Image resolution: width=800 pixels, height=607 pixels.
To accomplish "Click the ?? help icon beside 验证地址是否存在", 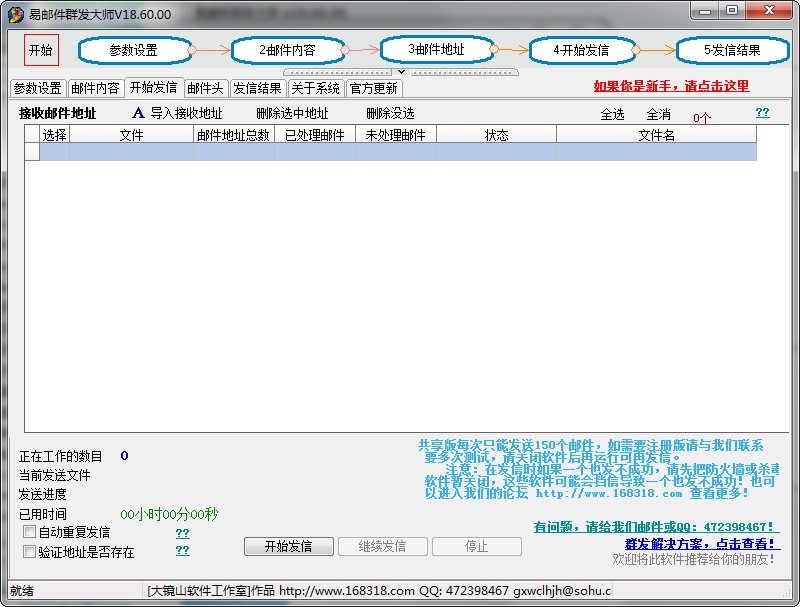I will 183,551.
